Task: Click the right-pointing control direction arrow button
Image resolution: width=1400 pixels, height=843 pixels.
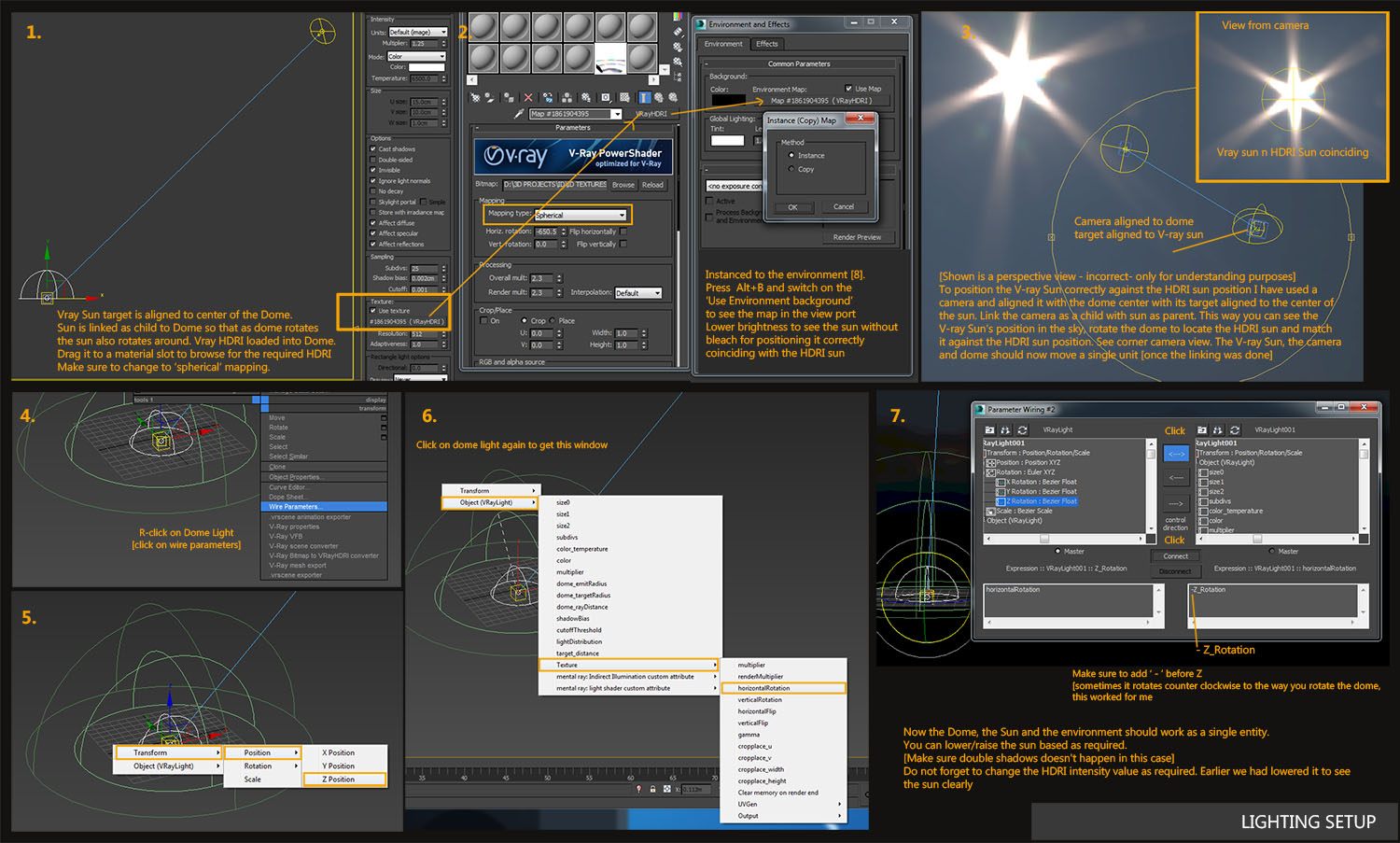Action: [x=1176, y=503]
